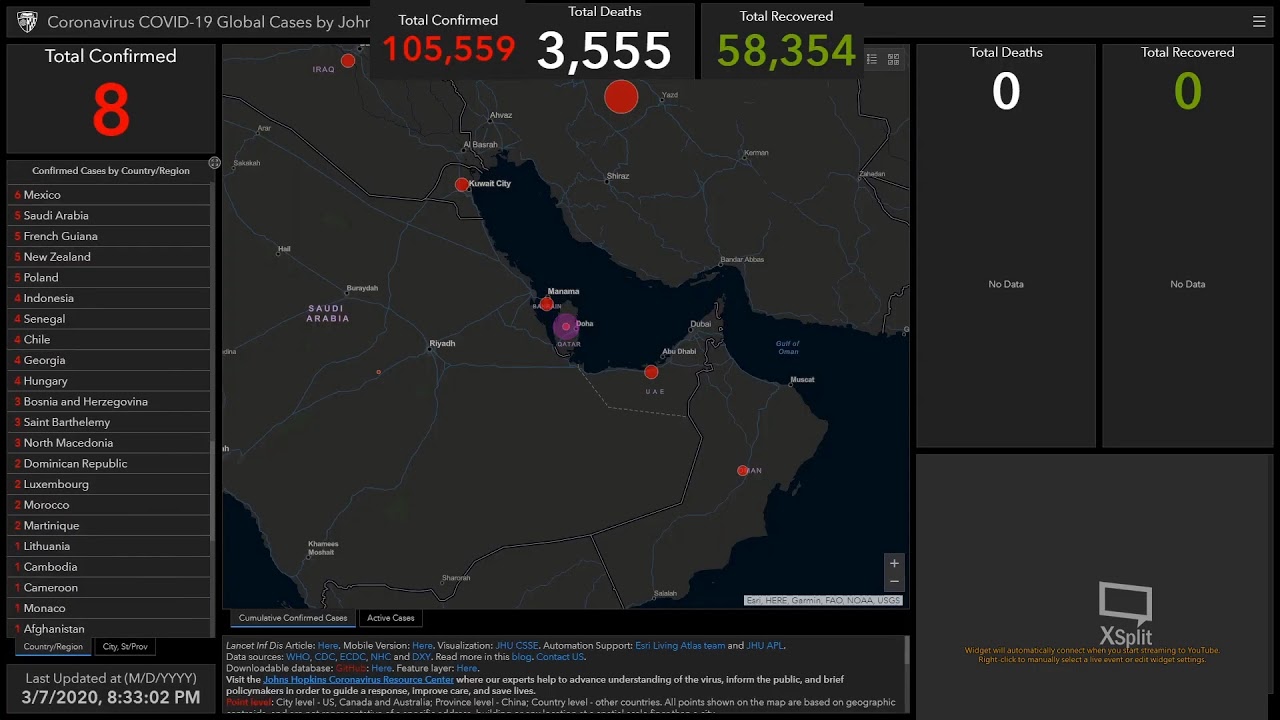1280x720 pixels.
Task: Select Indonesia in the country list
Action: click(110, 298)
